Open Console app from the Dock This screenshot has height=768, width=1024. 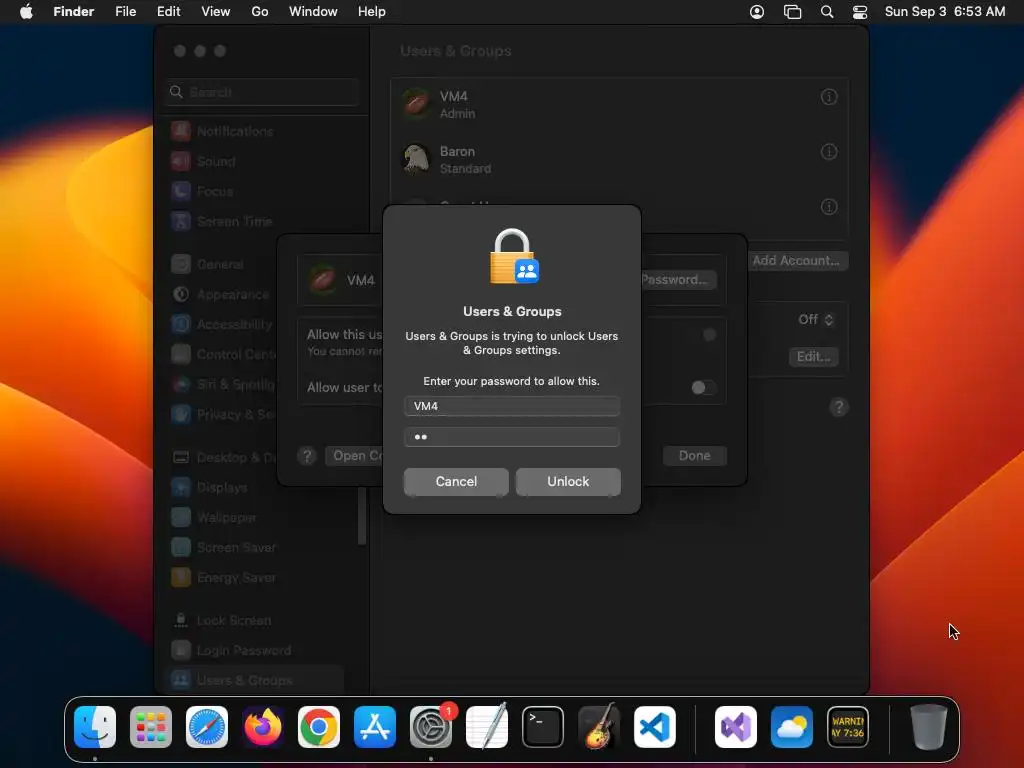848,727
